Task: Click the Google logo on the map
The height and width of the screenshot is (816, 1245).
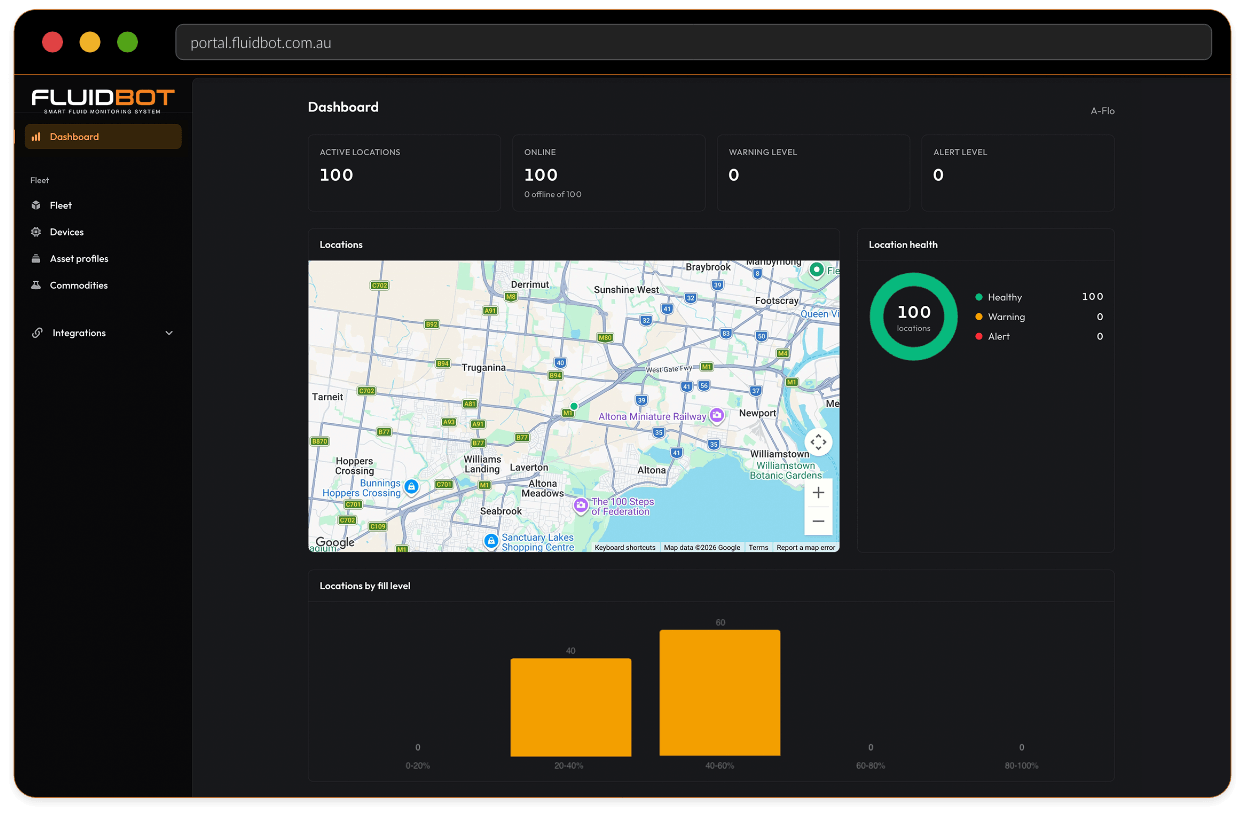Action: click(x=335, y=542)
